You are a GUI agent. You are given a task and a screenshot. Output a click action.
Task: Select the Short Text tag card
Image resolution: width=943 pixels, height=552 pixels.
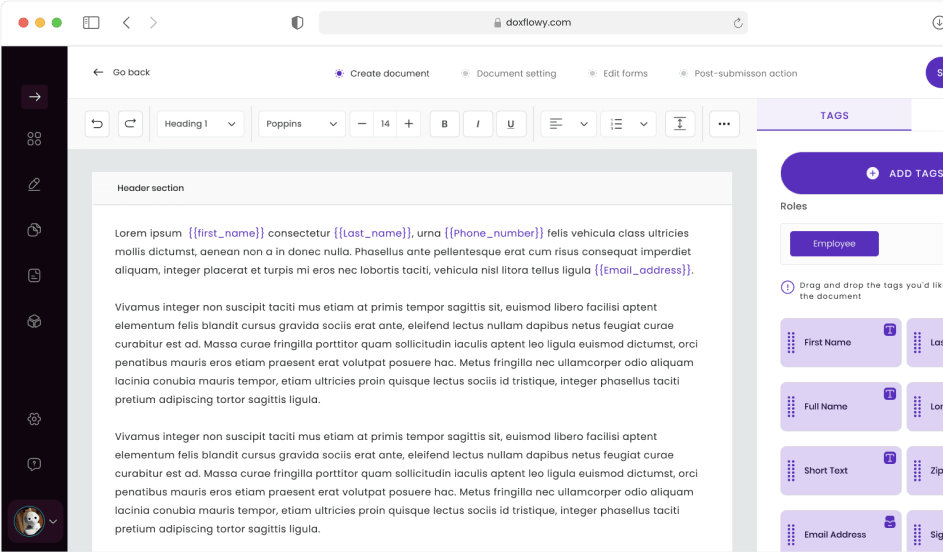point(841,471)
